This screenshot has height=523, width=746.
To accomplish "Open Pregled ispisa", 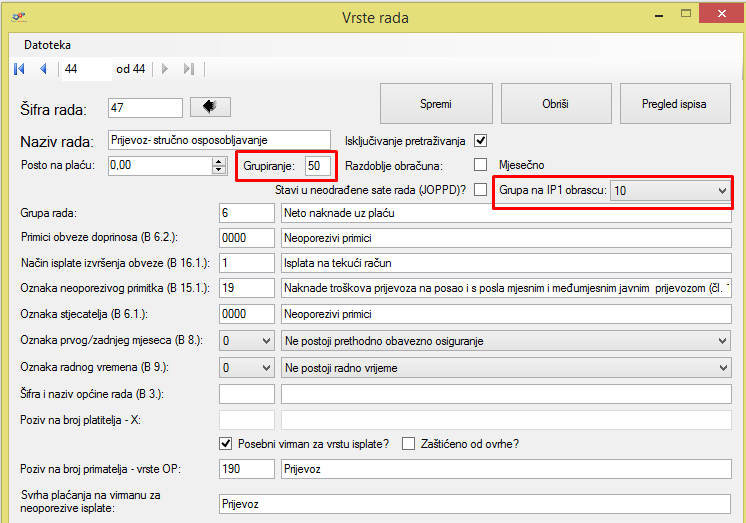I will coord(673,104).
